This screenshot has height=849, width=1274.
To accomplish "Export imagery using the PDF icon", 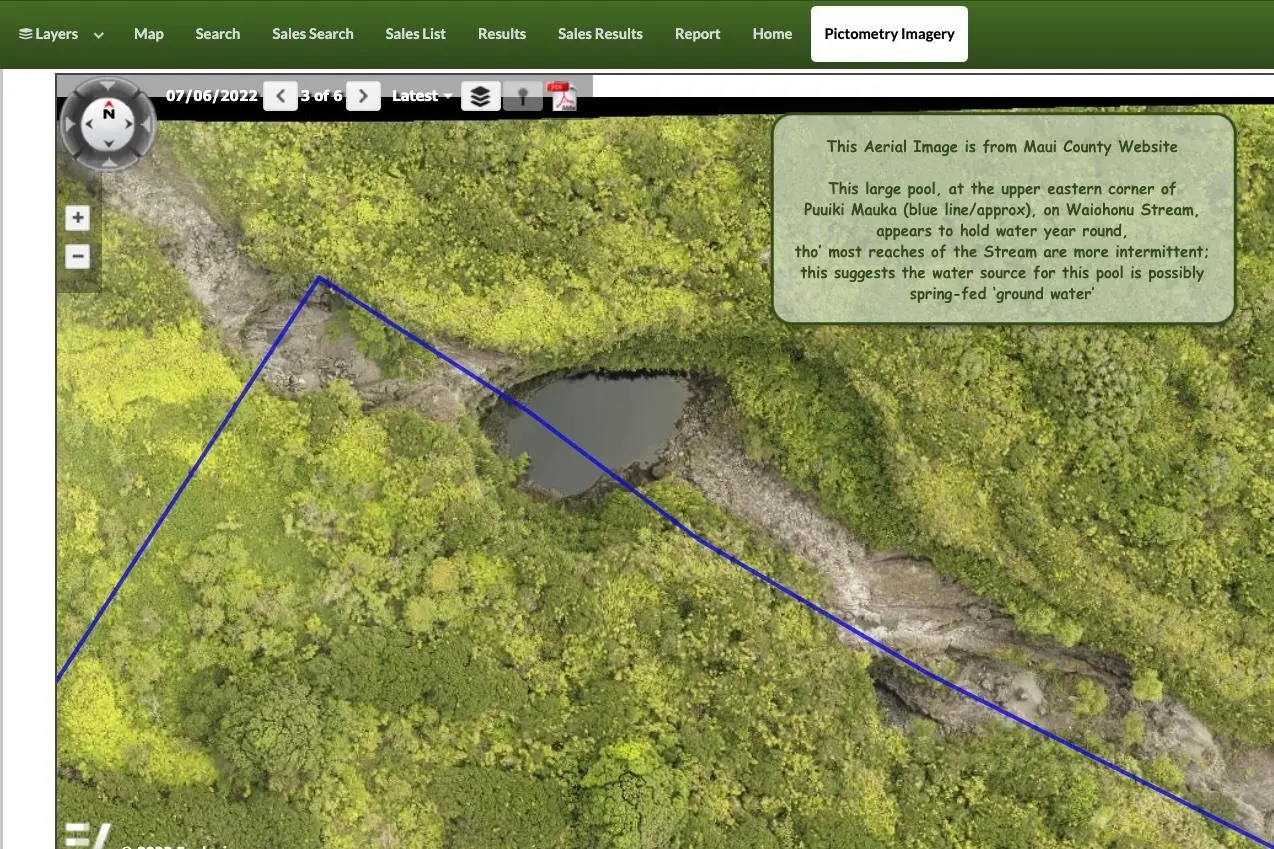I will 563,96.
